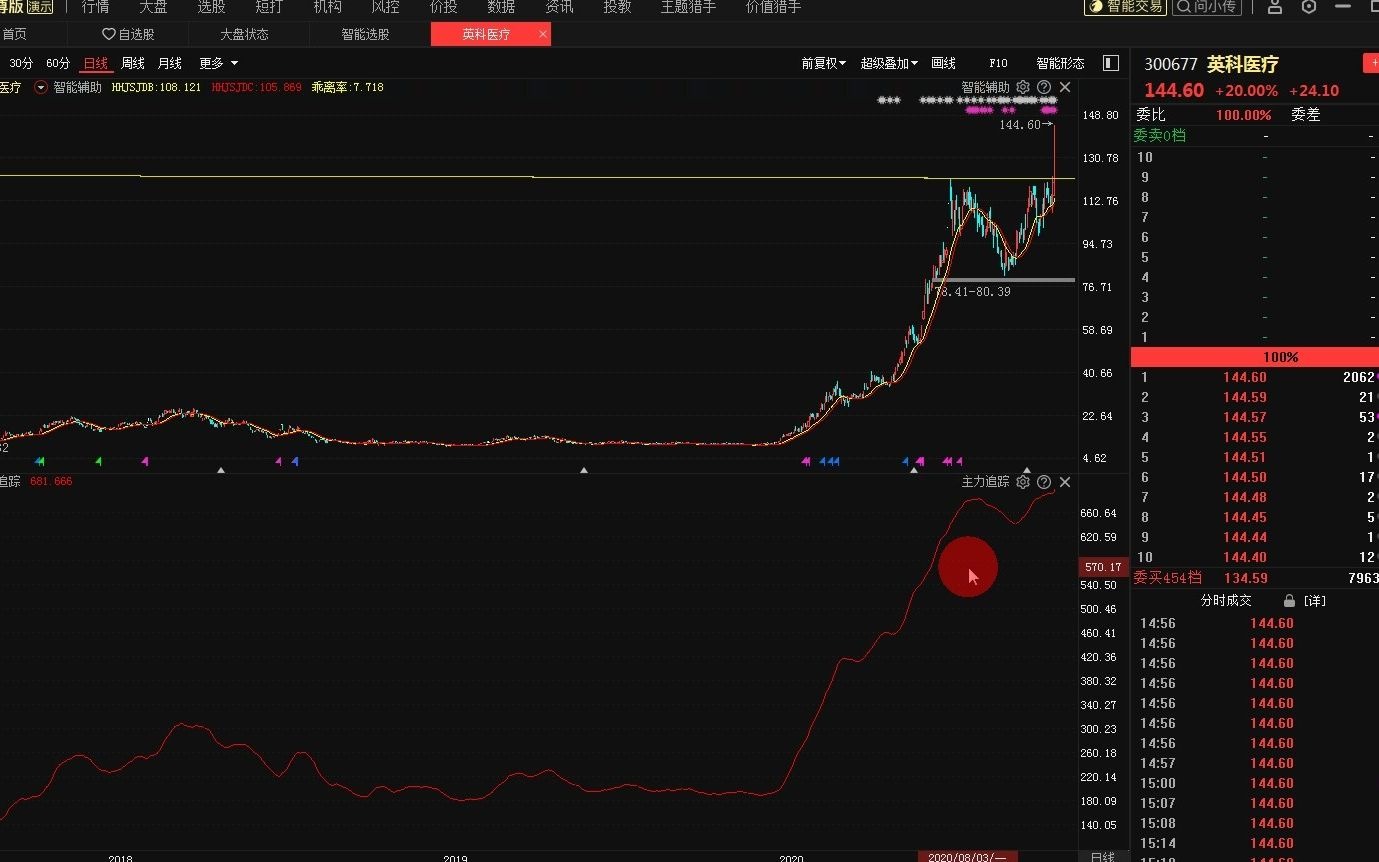This screenshot has width=1379, height=862.
Task: Toggle the side panel layout icon
Action: (1111, 63)
